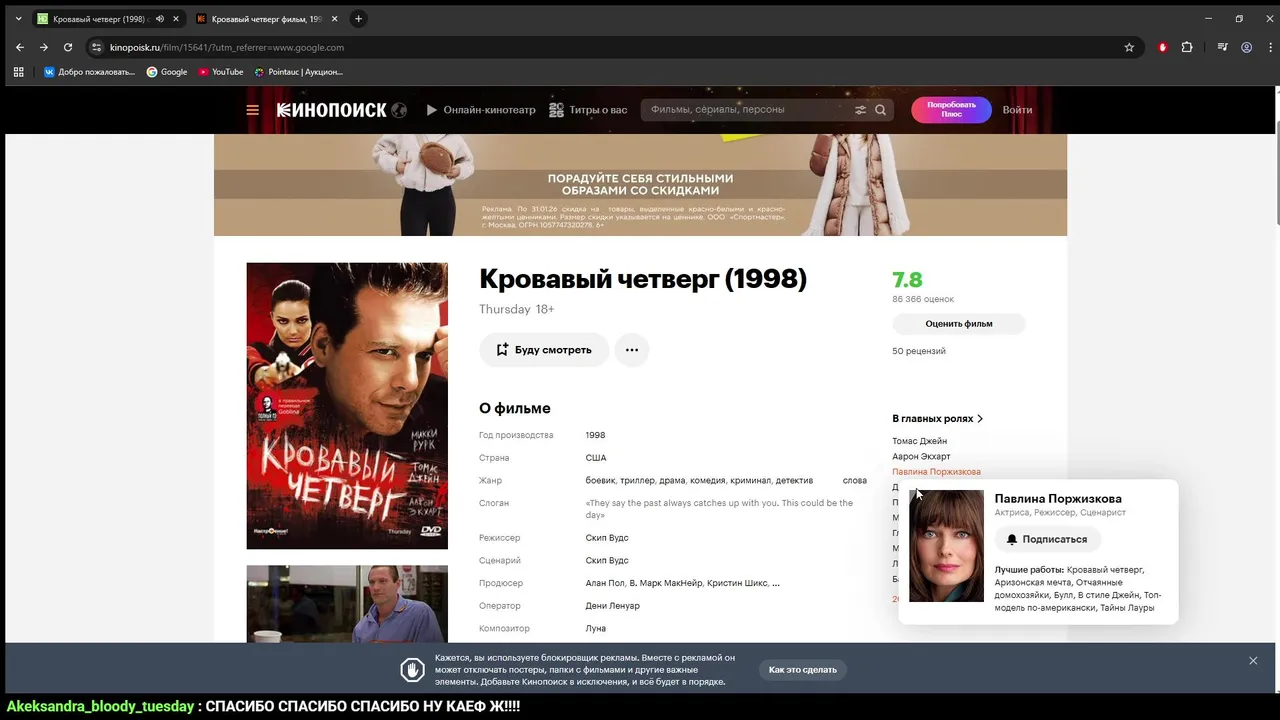Select the first tab Кровавый четверг (1998)

point(100,19)
